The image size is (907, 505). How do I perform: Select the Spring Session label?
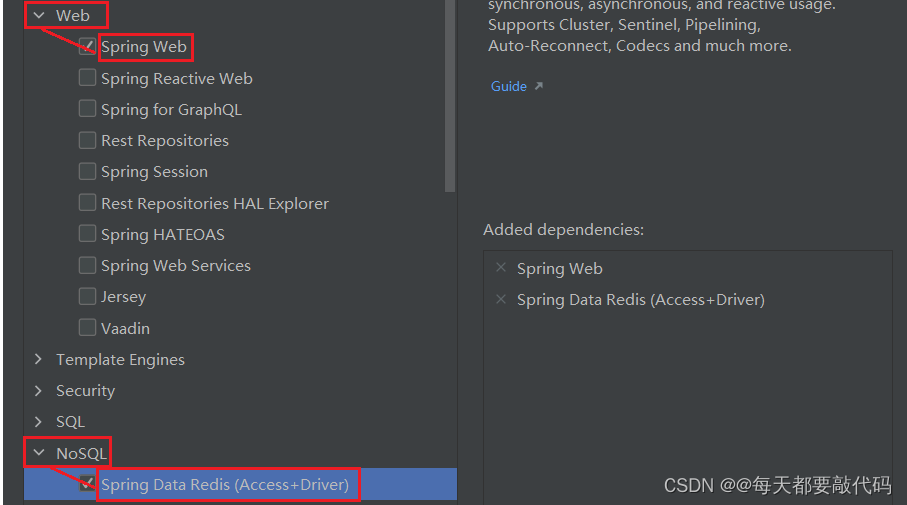pyautogui.click(x=154, y=172)
